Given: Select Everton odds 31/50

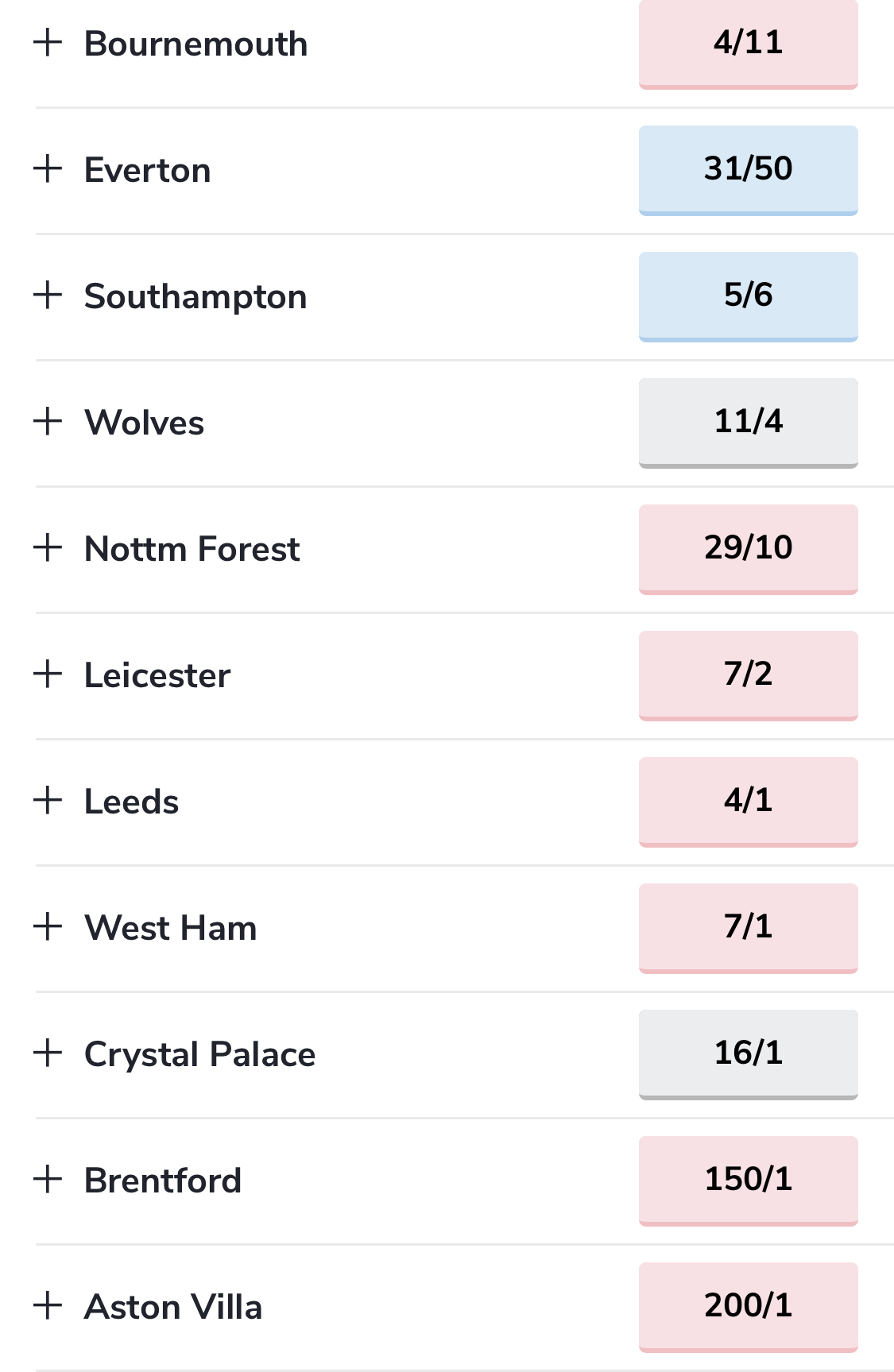Looking at the screenshot, I should click(x=749, y=171).
